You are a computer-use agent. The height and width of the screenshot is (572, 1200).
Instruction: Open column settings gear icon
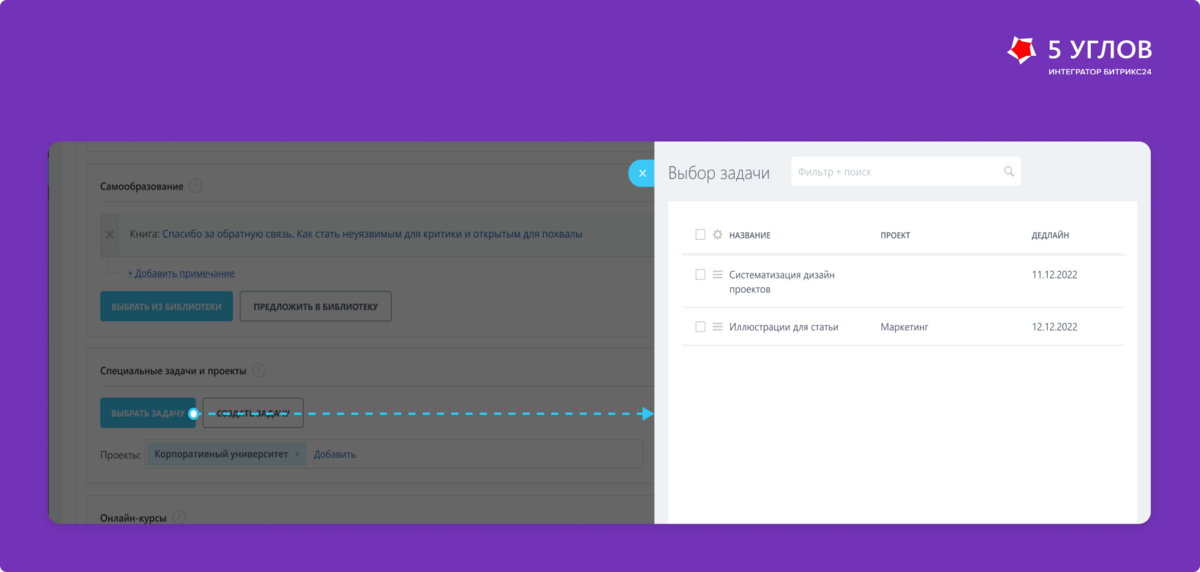[x=717, y=235]
